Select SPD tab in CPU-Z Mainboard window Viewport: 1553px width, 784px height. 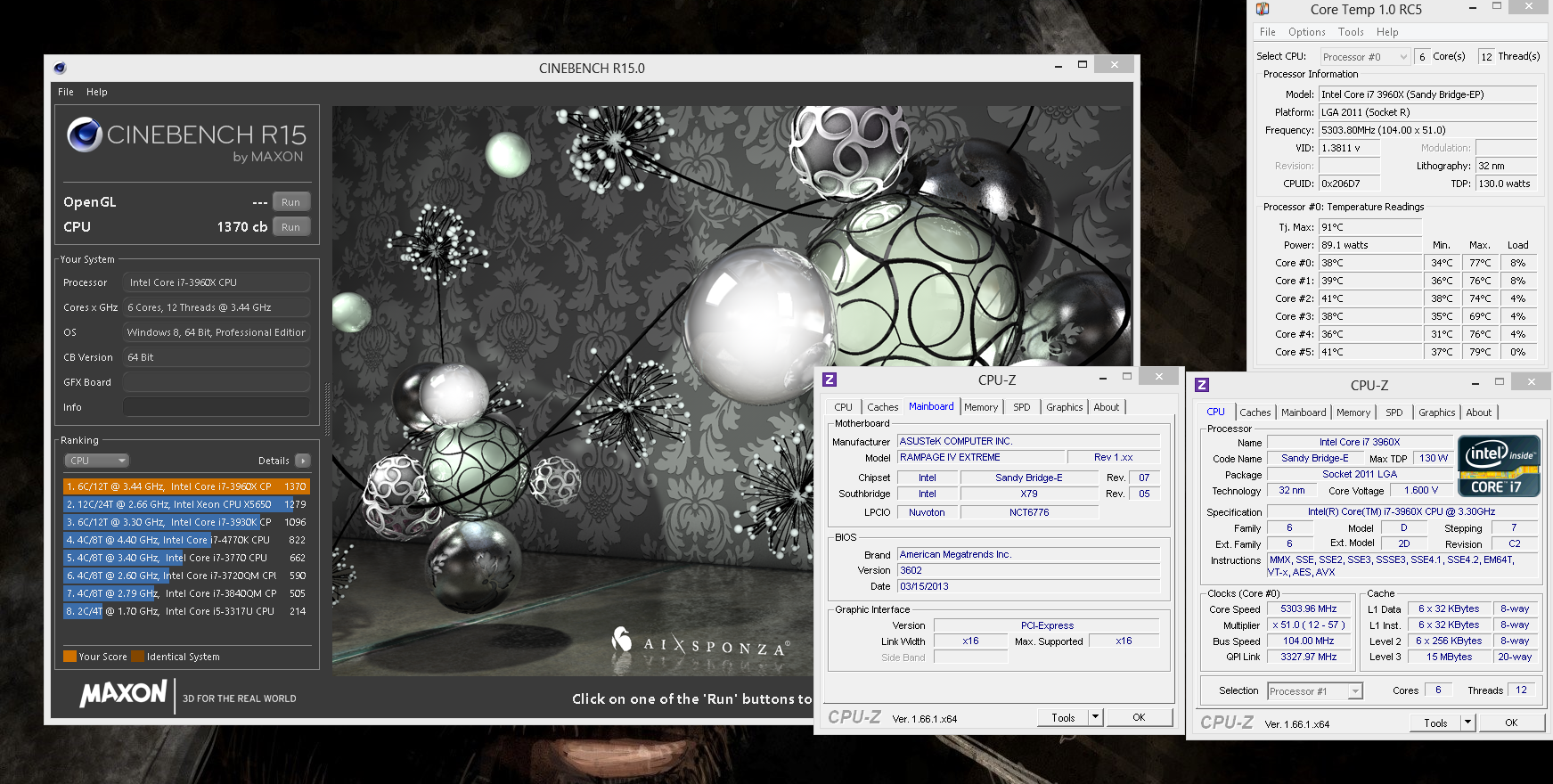(1022, 407)
